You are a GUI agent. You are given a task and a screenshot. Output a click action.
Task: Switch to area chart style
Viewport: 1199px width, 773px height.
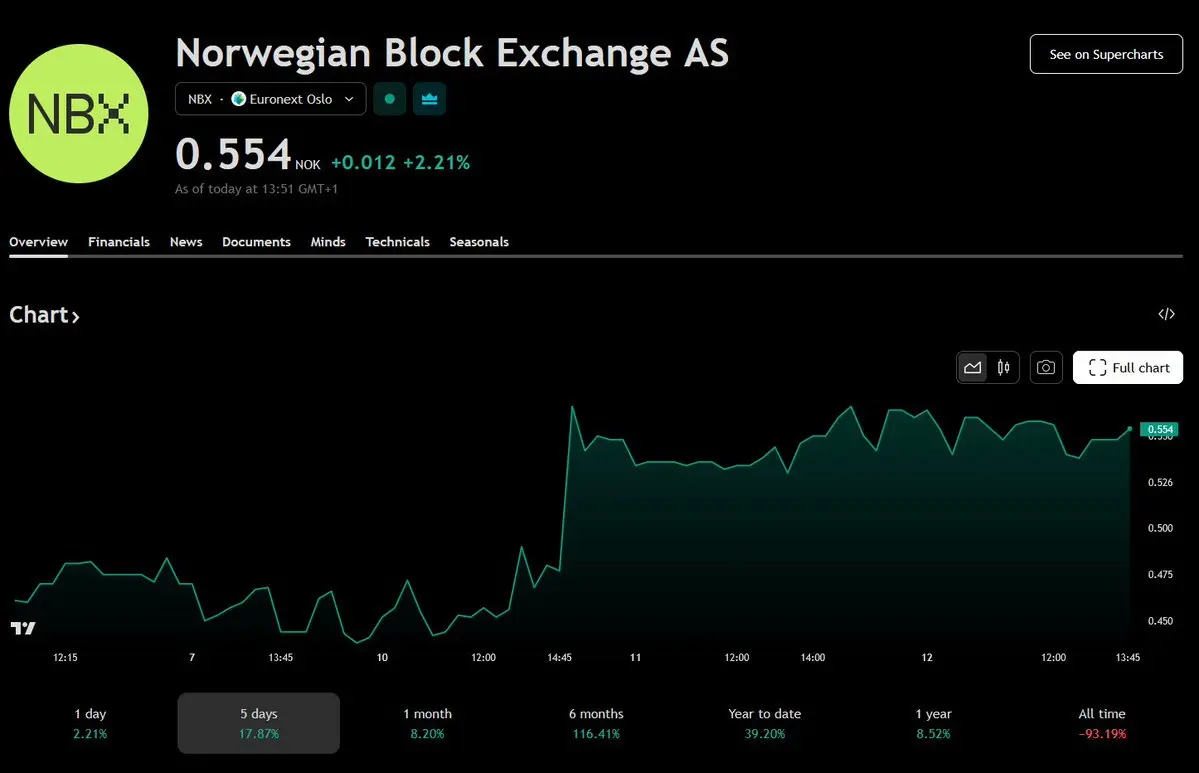973,368
